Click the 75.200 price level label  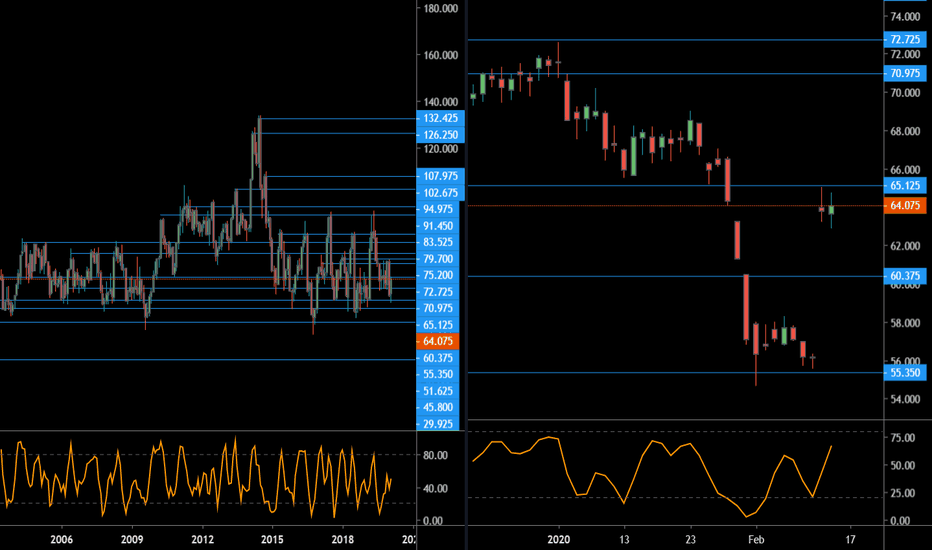[438, 275]
